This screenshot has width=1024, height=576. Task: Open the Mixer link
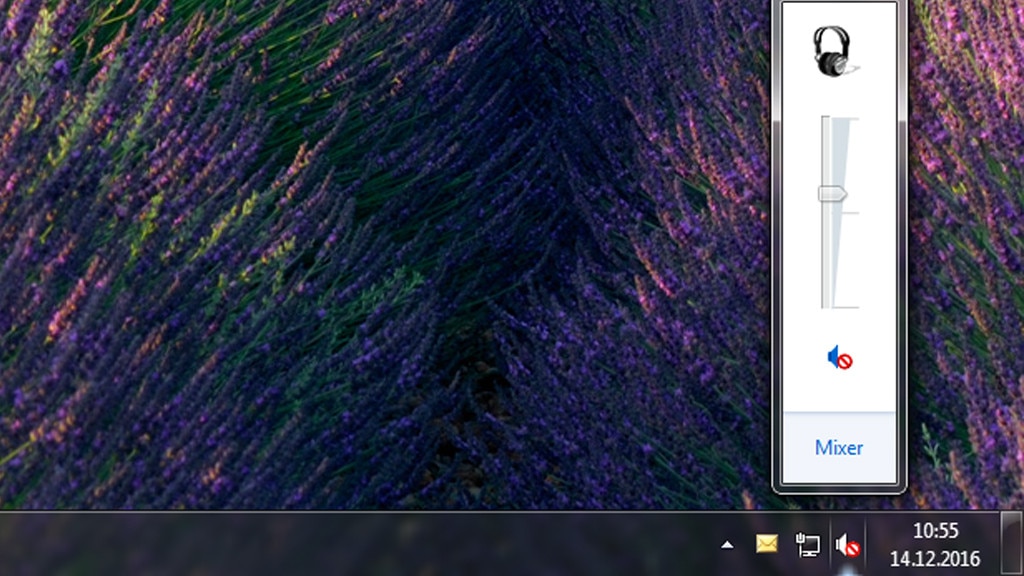pos(838,448)
